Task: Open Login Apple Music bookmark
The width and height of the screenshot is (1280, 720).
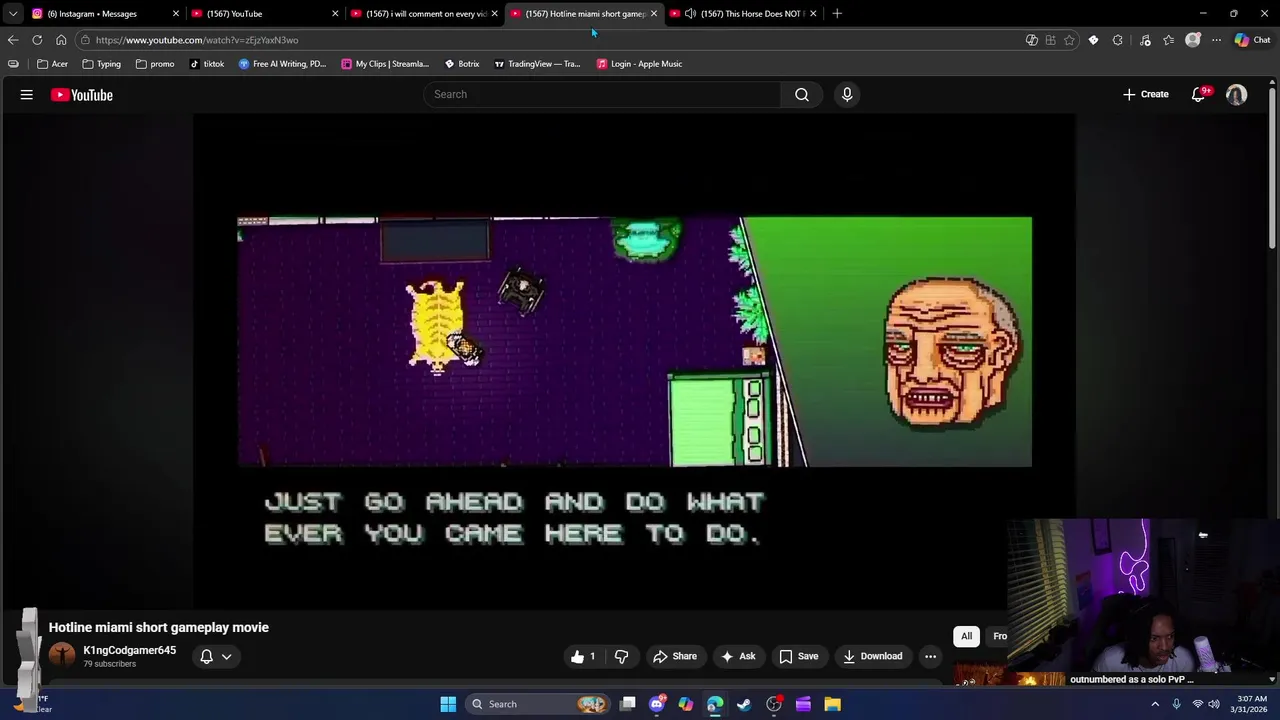Action: [639, 64]
